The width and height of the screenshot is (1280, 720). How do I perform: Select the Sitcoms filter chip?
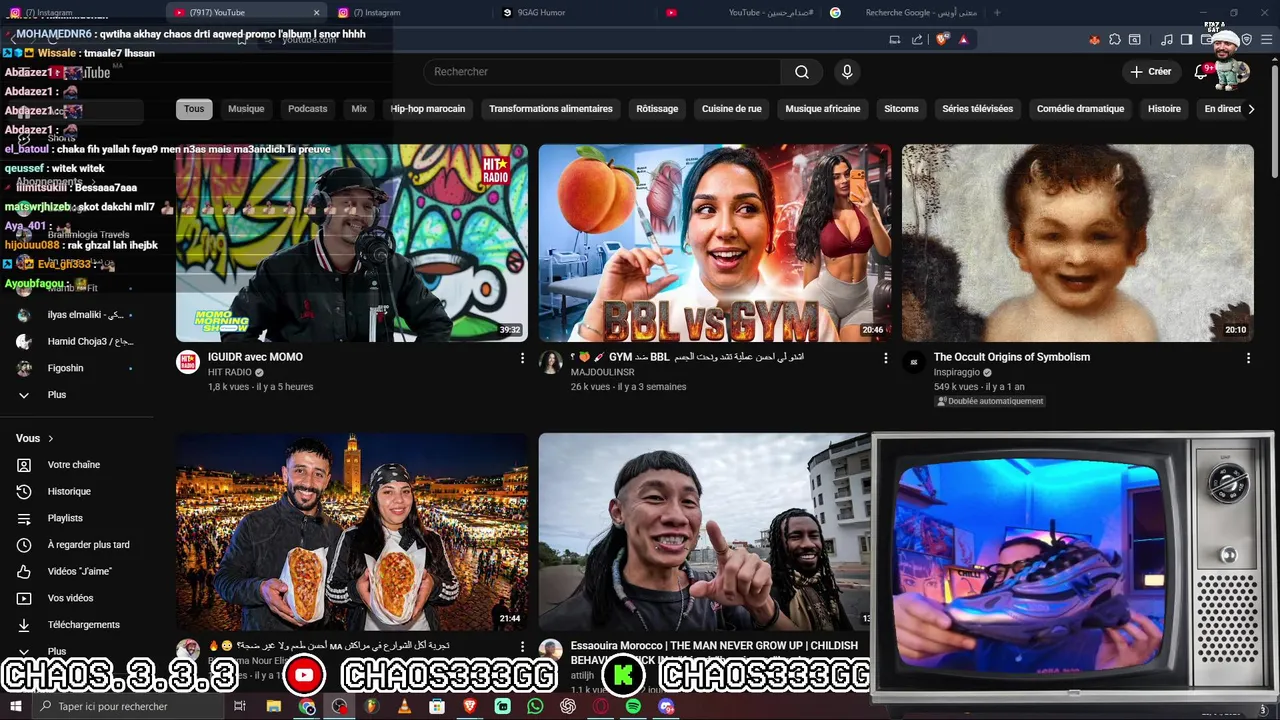click(x=901, y=109)
